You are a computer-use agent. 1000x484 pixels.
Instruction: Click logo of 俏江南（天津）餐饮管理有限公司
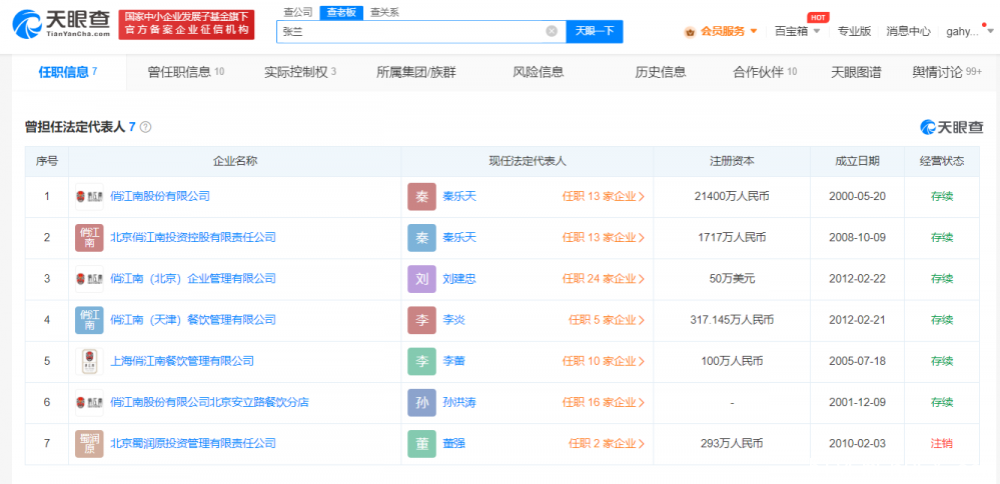[89, 320]
